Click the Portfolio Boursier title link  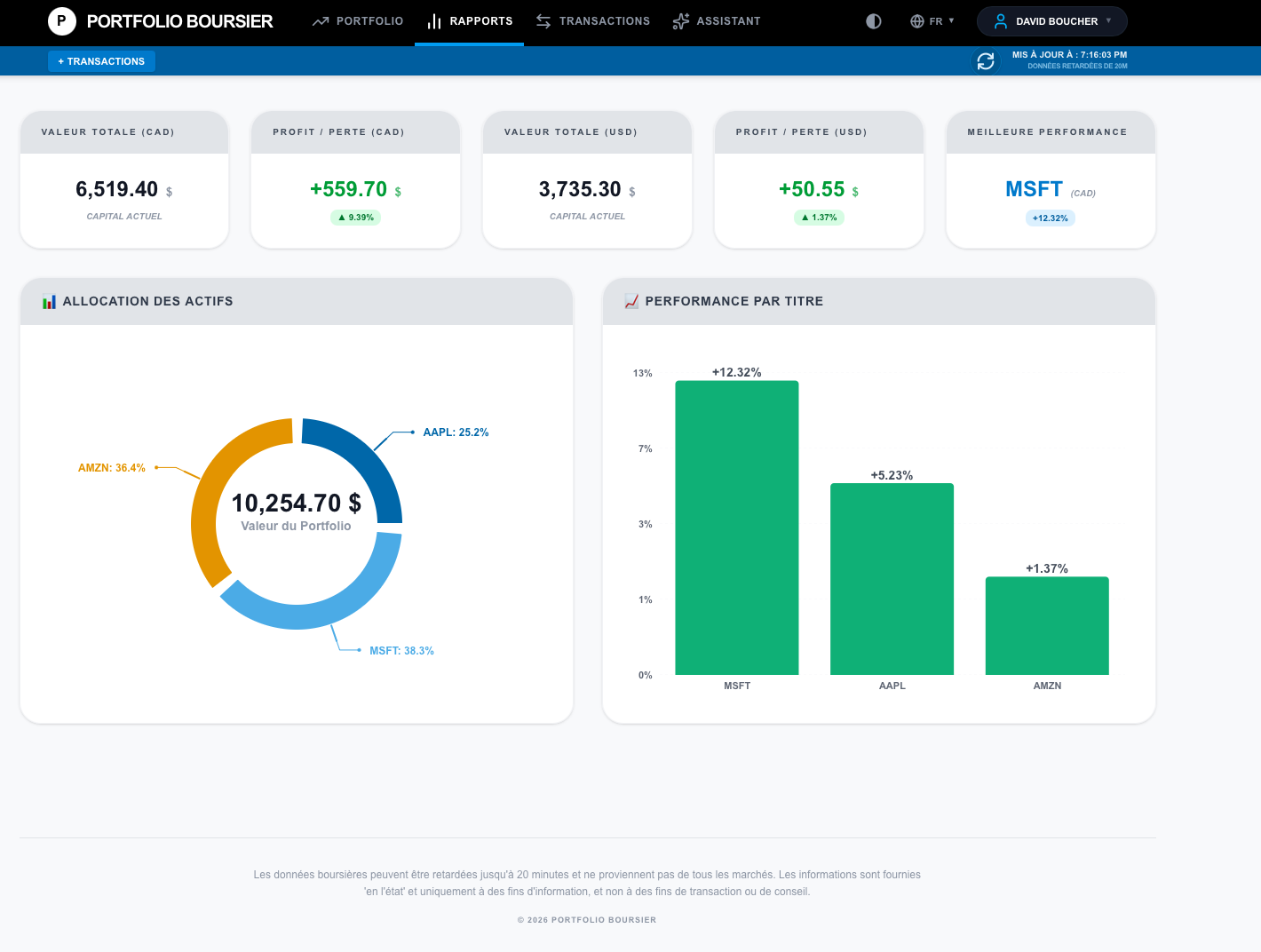point(179,21)
